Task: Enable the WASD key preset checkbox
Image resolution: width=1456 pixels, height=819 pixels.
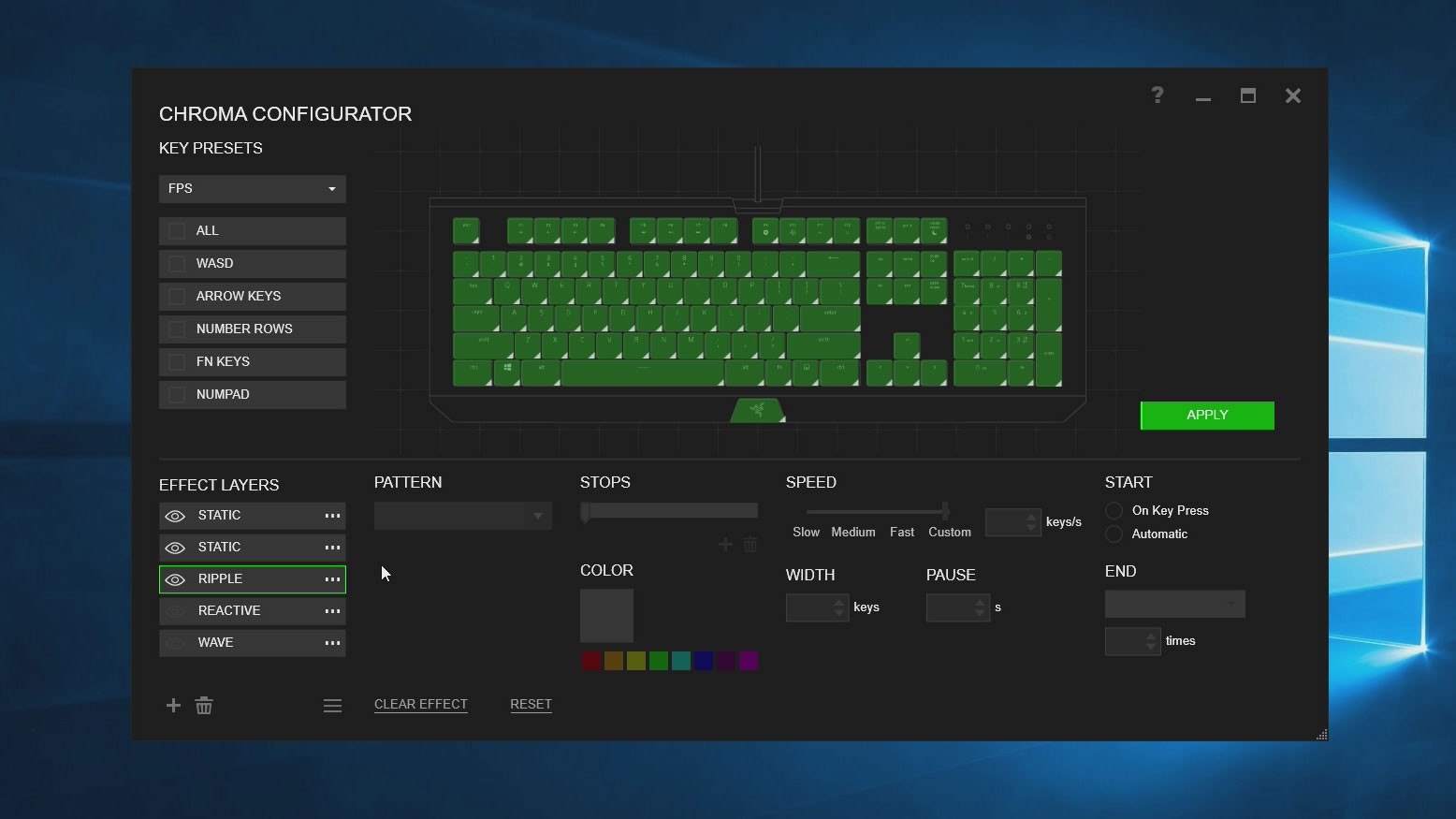Action: [177, 264]
